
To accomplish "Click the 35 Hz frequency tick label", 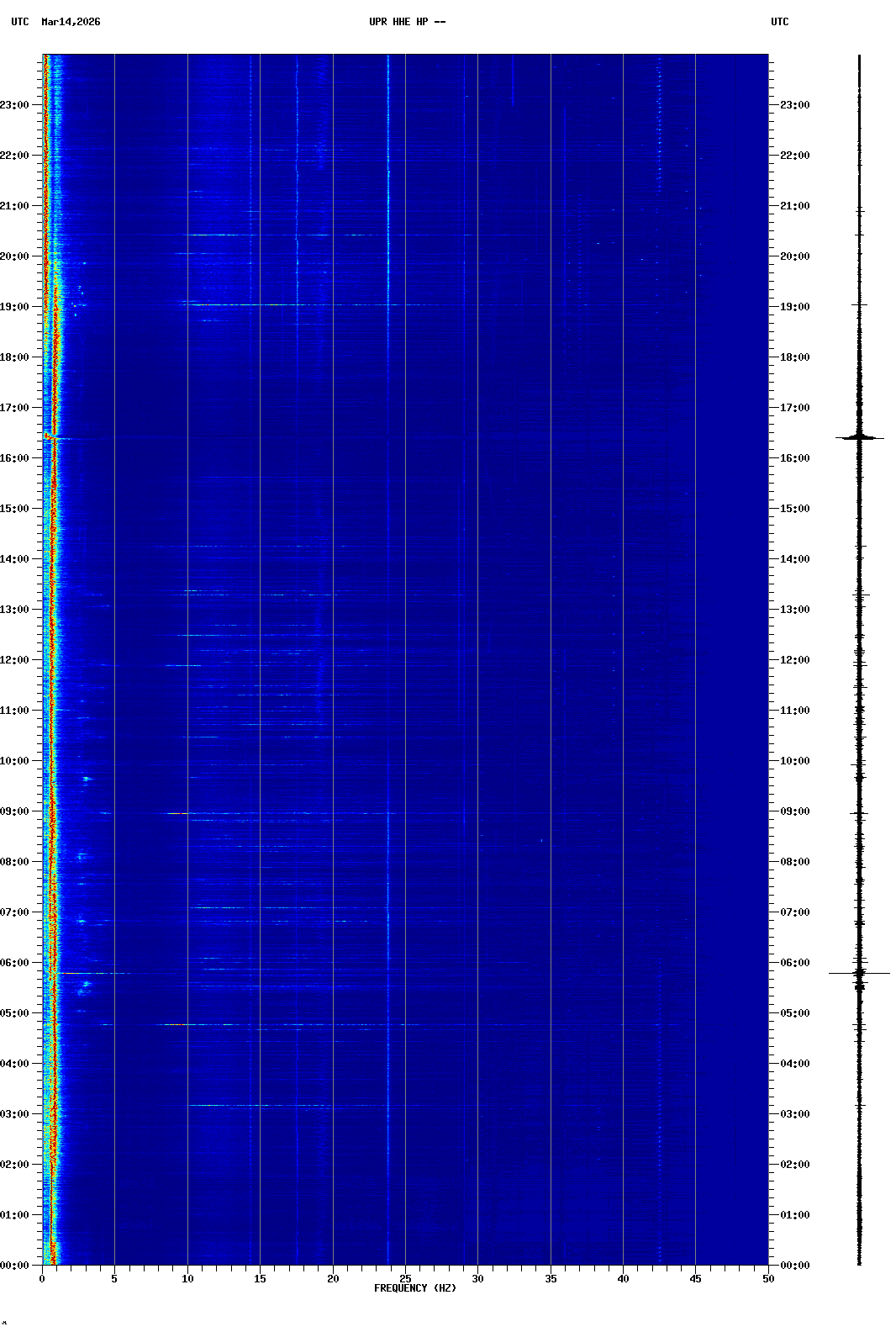I will (551, 1279).
